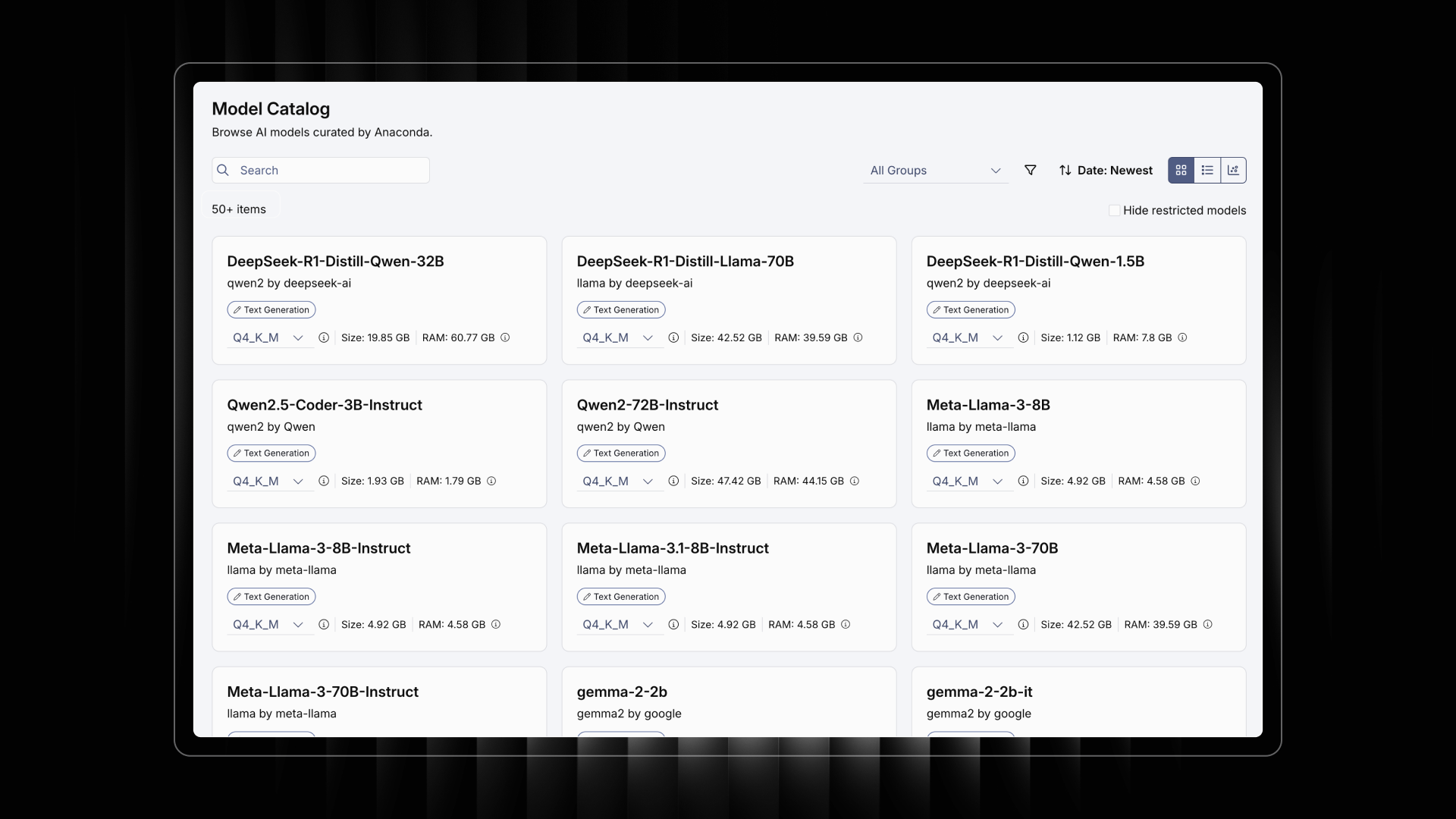Image resolution: width=1456 pixels, height=819 pixels.
Task: Open the DeepSeek-R1-Distill-Llama-70B model title
Action: (685, 261)
